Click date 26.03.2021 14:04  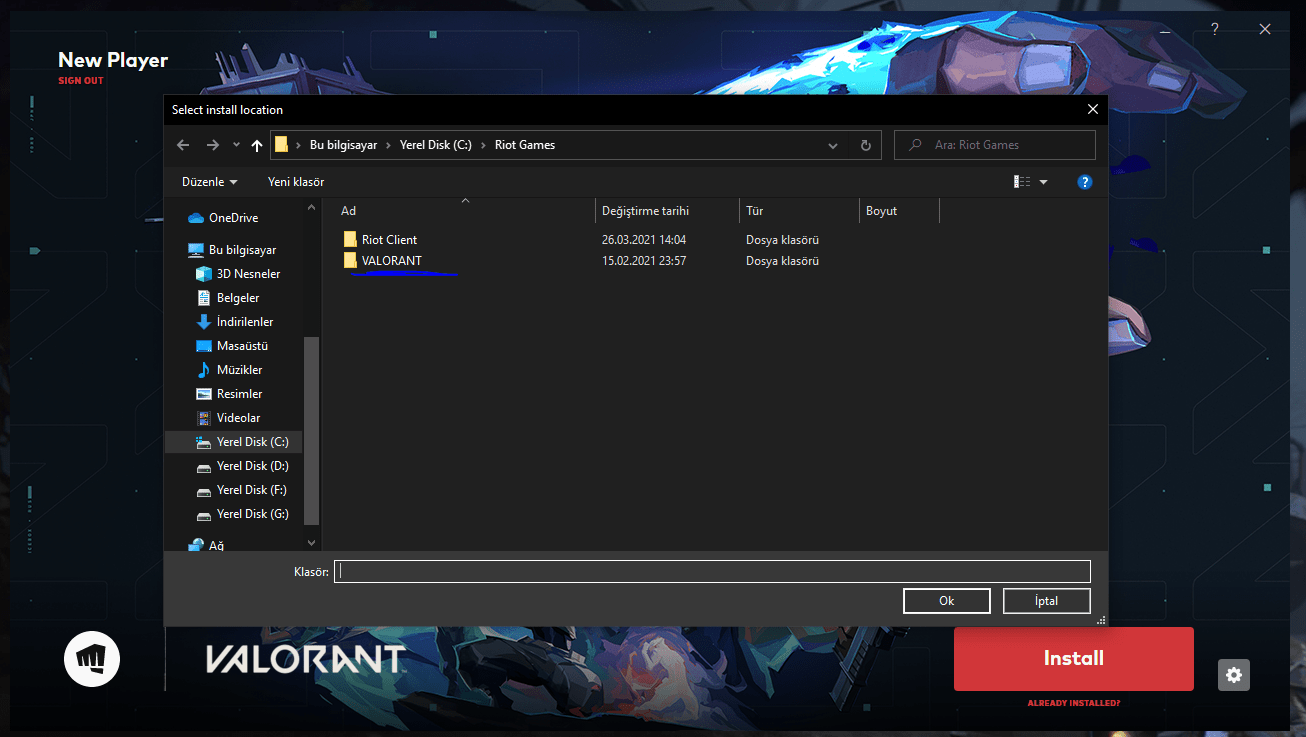[x=644, y=240]
